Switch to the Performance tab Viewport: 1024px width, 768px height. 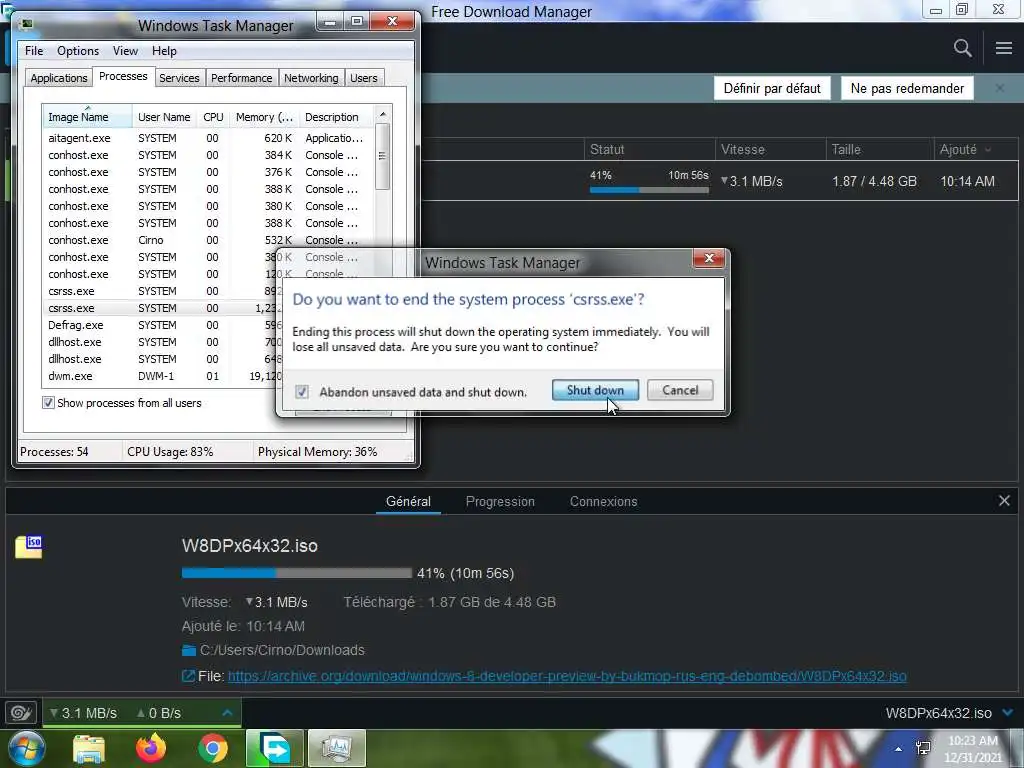point(241,78)
